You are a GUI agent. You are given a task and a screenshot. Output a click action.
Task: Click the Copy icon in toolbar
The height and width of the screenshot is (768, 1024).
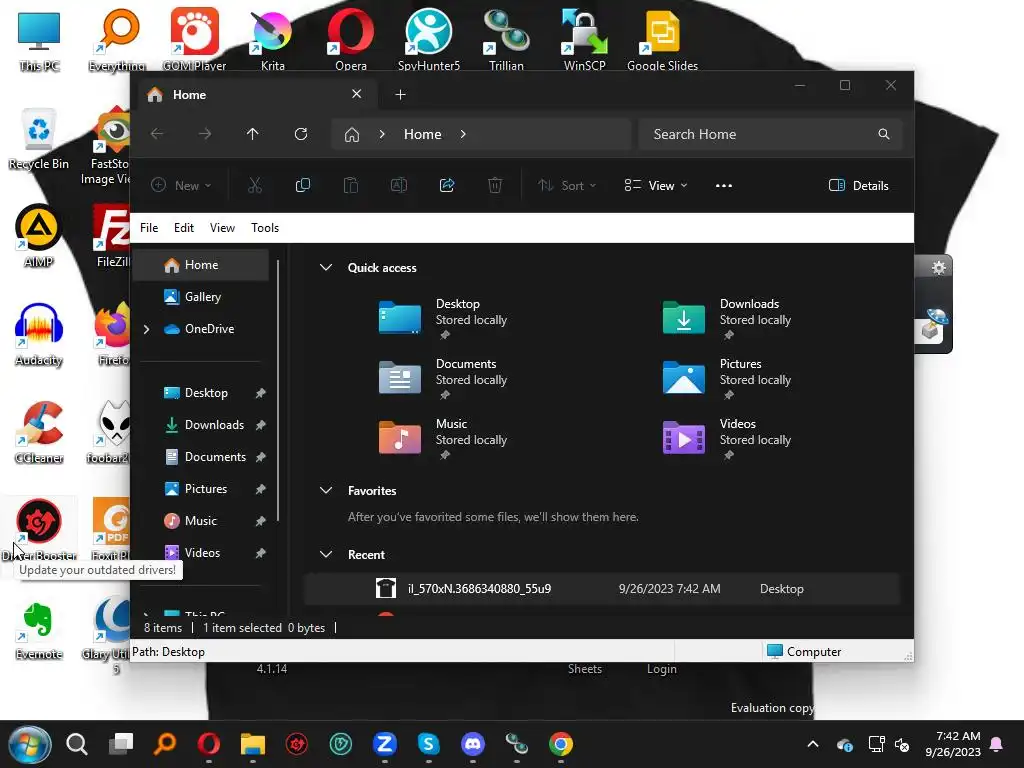[x=302, y=185]
